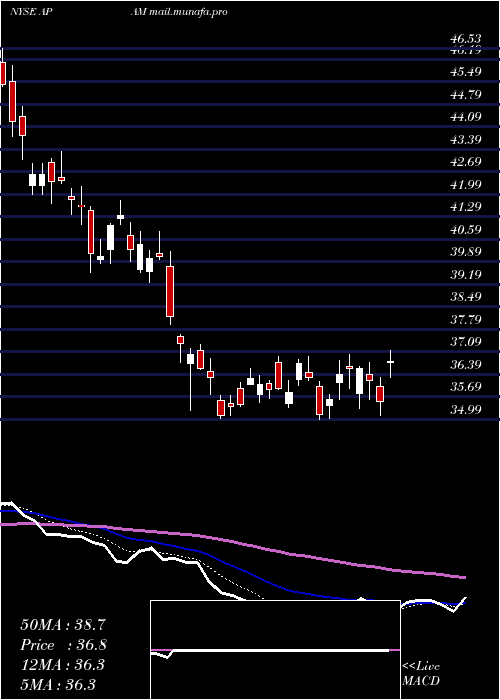
Task: Click the 46.53 price axis label
Action: (465, 41)
